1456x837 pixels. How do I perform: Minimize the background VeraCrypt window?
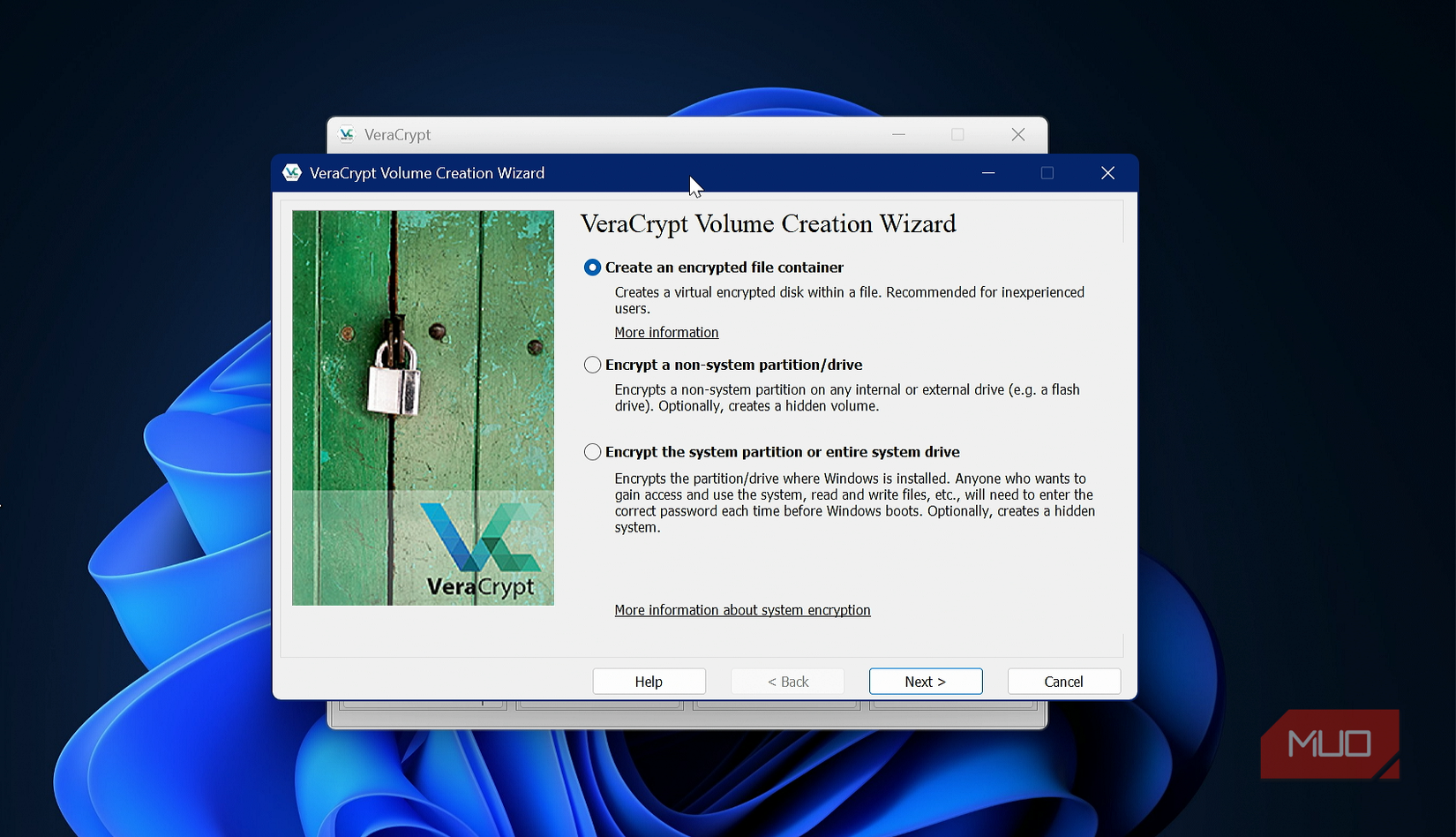click(898, 134)
